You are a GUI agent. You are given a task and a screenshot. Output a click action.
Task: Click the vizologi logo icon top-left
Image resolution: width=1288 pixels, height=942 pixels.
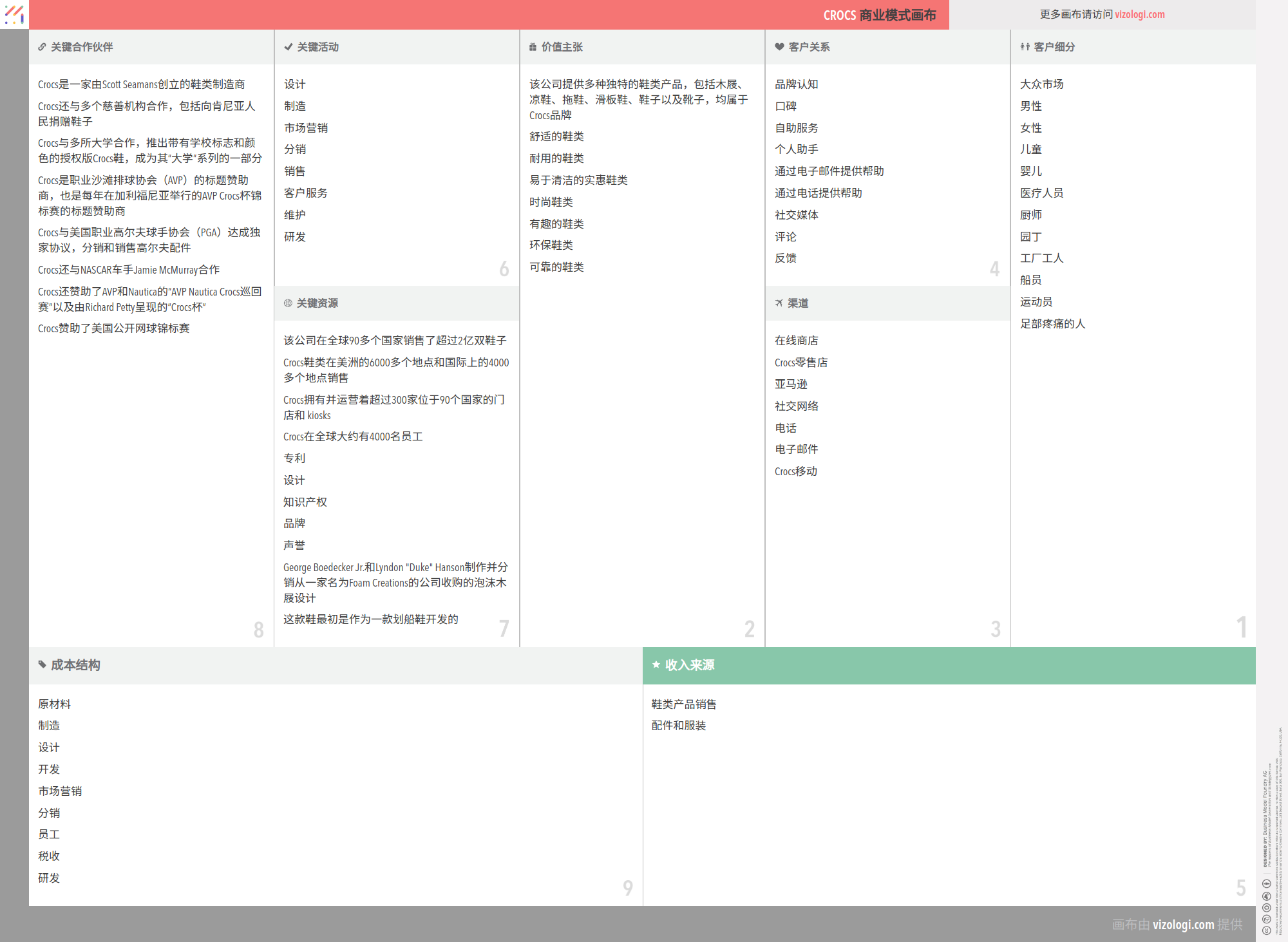click(x=14, y=14)
